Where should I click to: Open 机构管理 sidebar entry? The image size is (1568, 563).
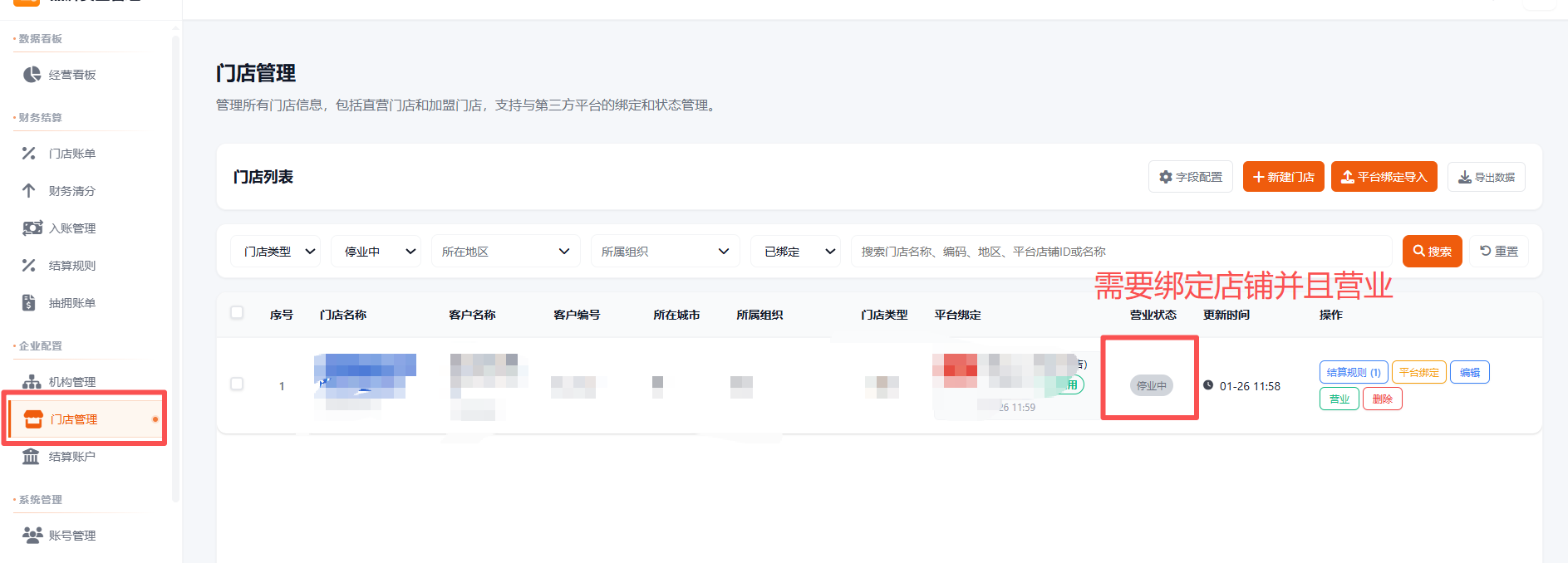click(72, 382)
